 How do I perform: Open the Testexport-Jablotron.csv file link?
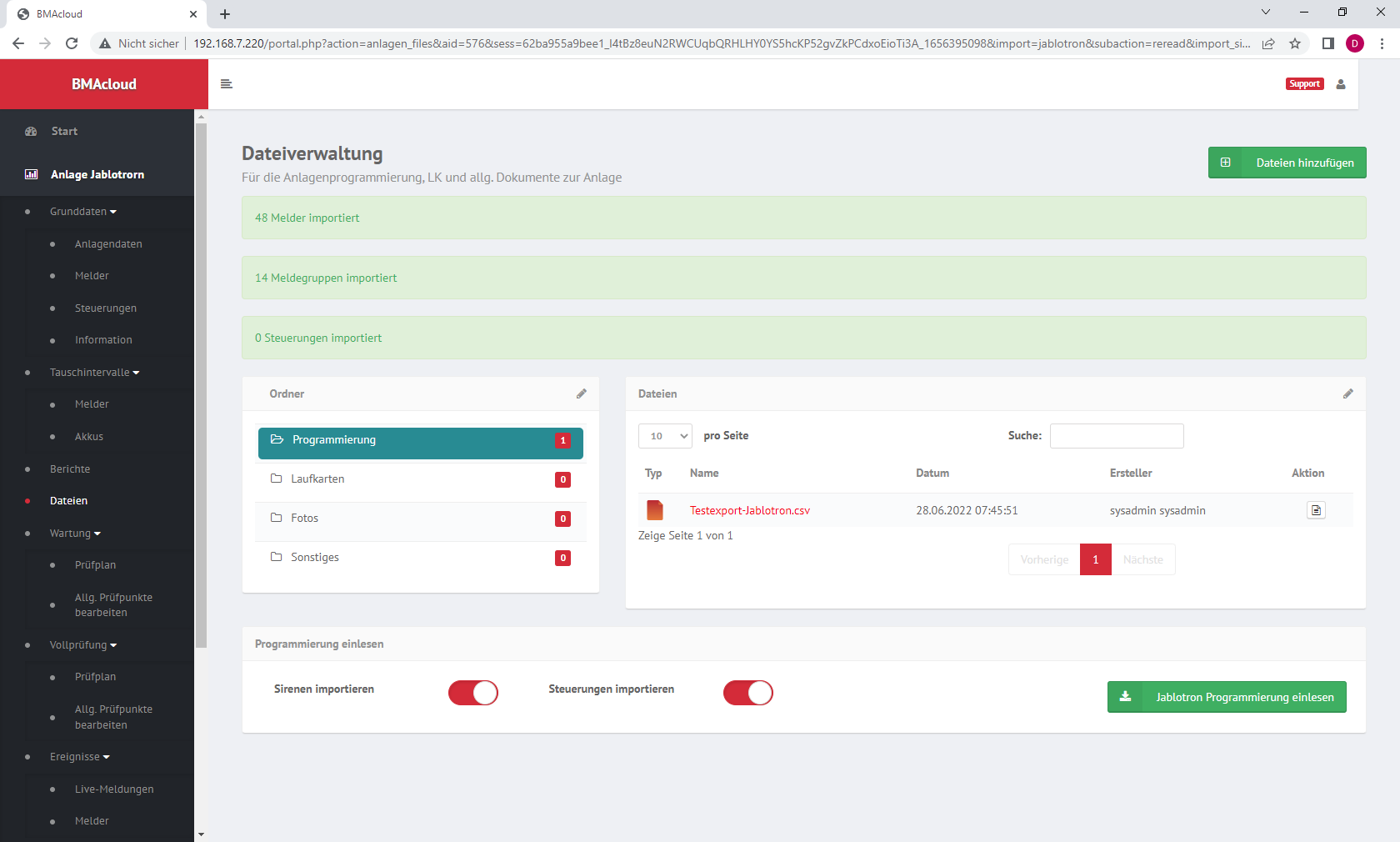click(750, 510)
